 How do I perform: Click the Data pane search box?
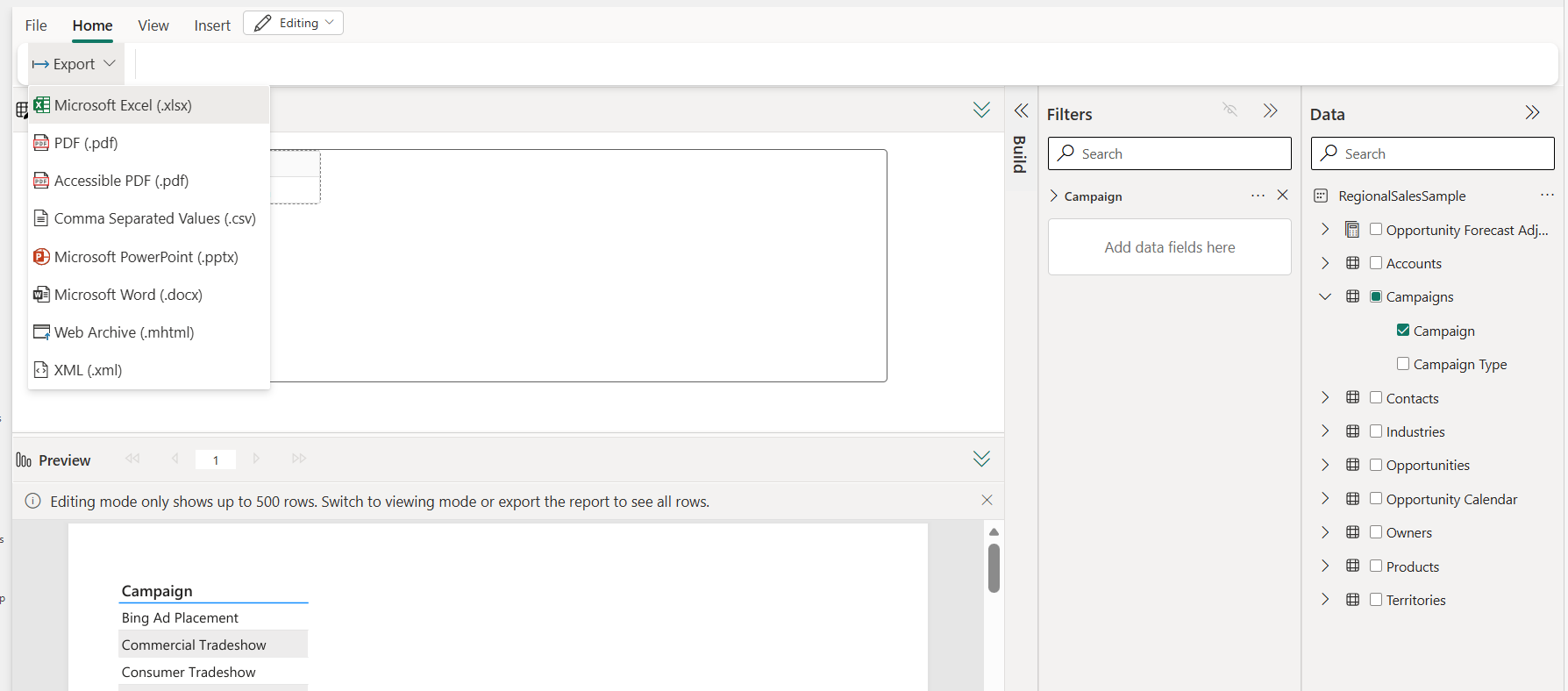[x=1432, y=153]
